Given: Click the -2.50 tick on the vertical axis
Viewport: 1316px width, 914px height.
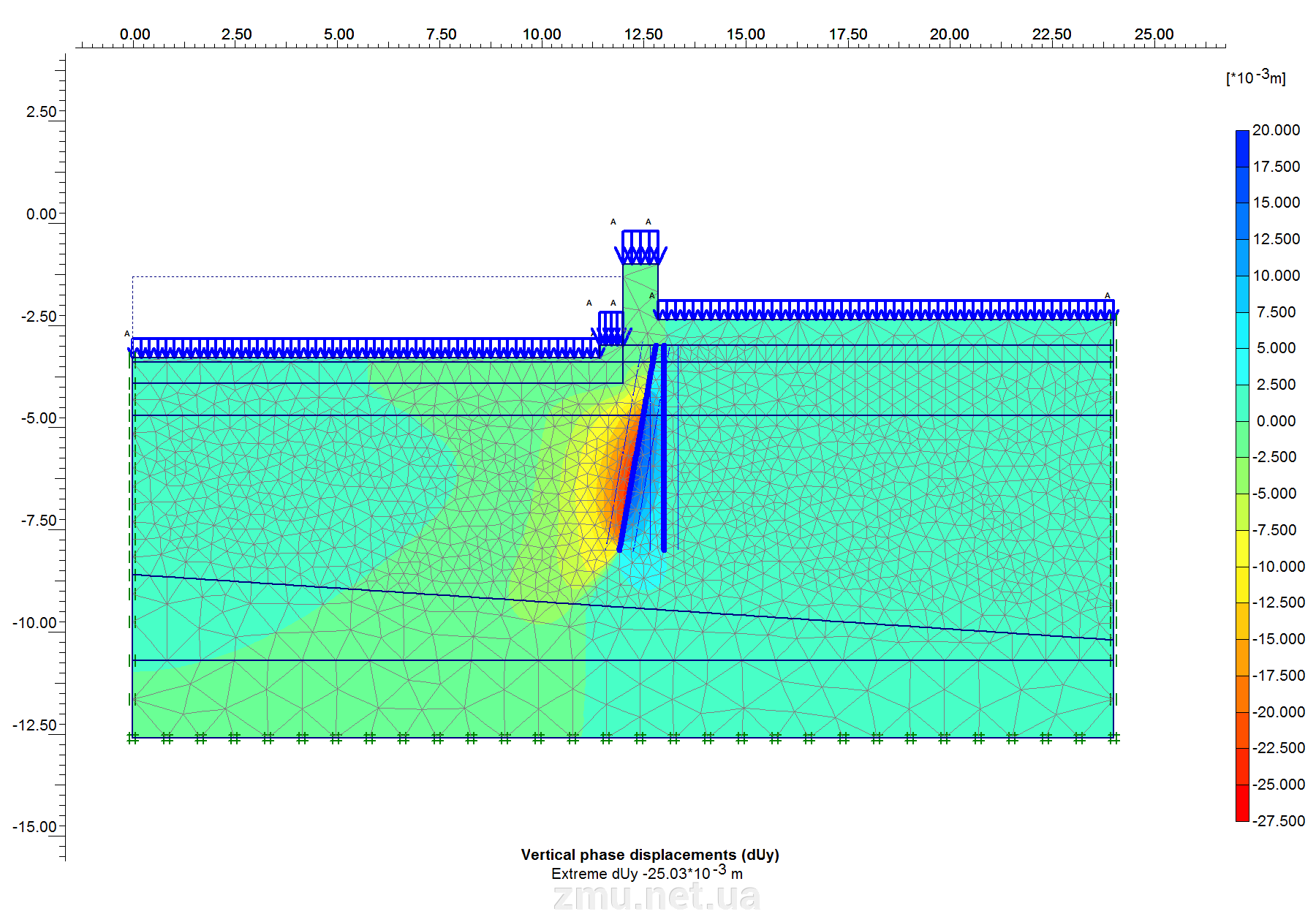Looking at the screenshot, I should (x=39, y=317).
